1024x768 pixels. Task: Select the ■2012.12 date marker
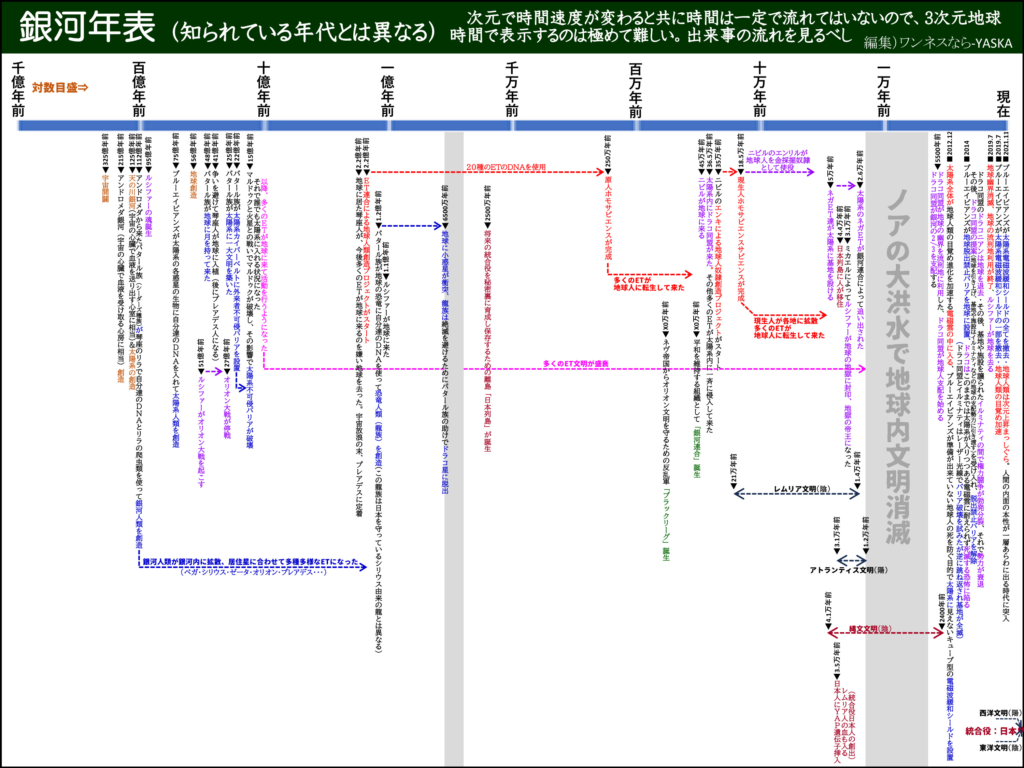(x=949, y=150)
